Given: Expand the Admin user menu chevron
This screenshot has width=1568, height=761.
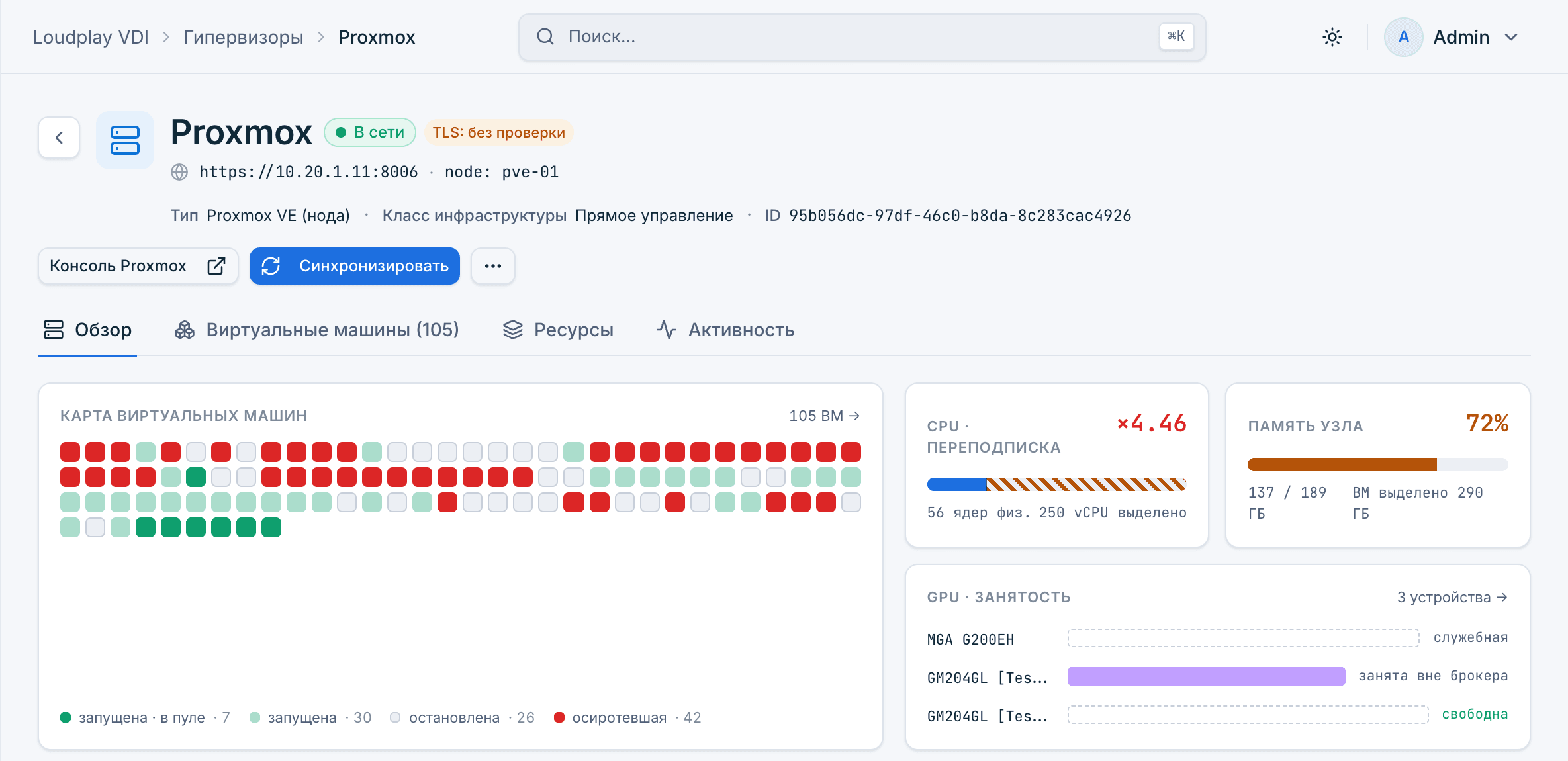Looking at the screenshot, I should click(x=1511, y=37).
